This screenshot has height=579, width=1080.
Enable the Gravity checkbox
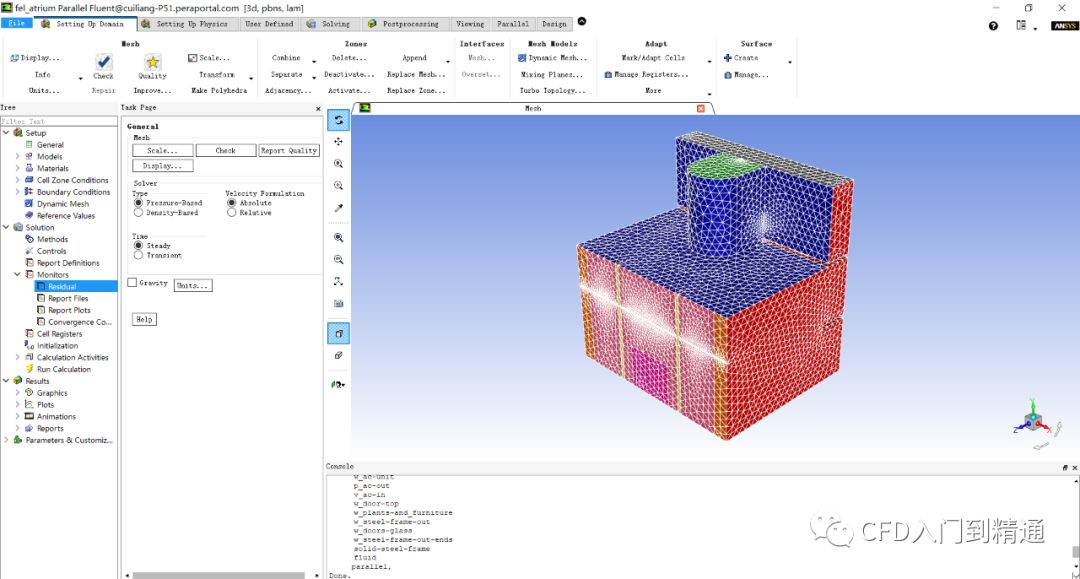coord(132,283)
